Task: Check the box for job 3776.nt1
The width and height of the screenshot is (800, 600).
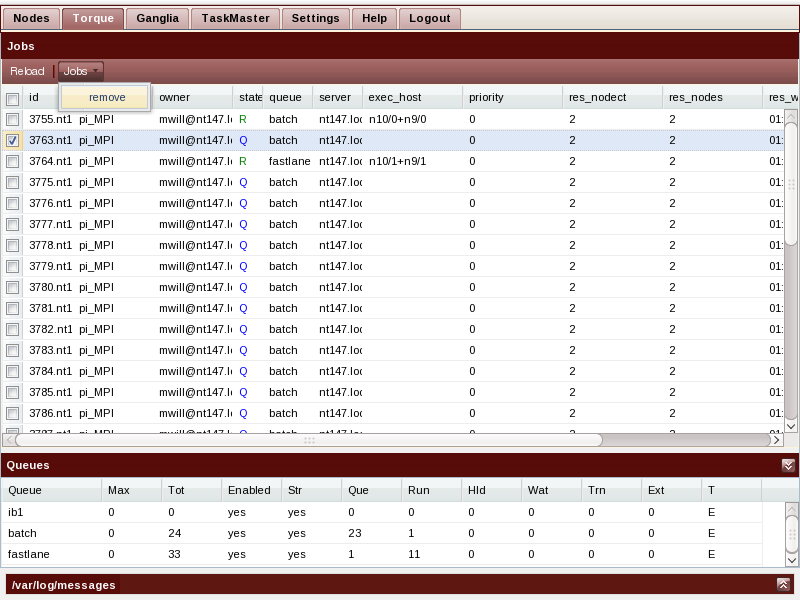Action: (x=13, y=204)
